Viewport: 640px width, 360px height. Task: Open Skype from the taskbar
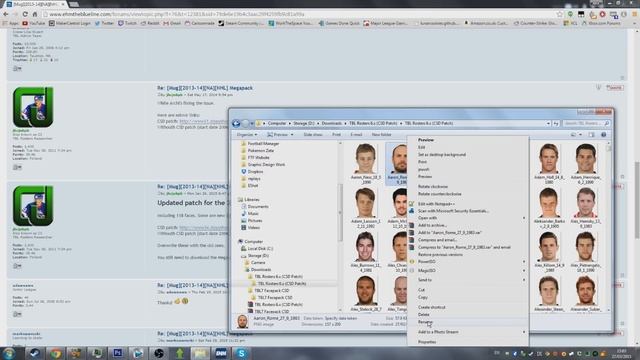click(241, 353)
